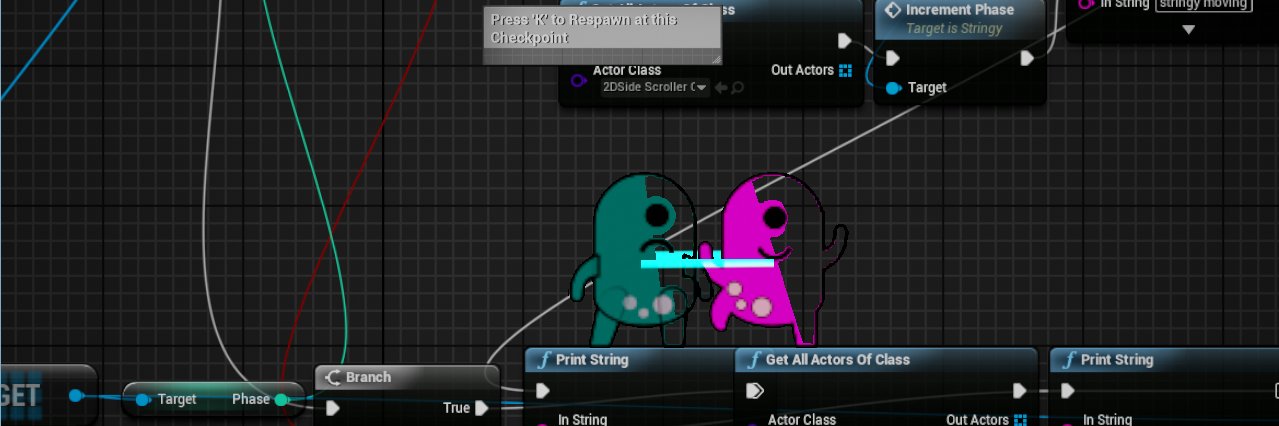Click Out Actors array pin on lower node
The image size is (1279, 426).
click(1020, 420)
